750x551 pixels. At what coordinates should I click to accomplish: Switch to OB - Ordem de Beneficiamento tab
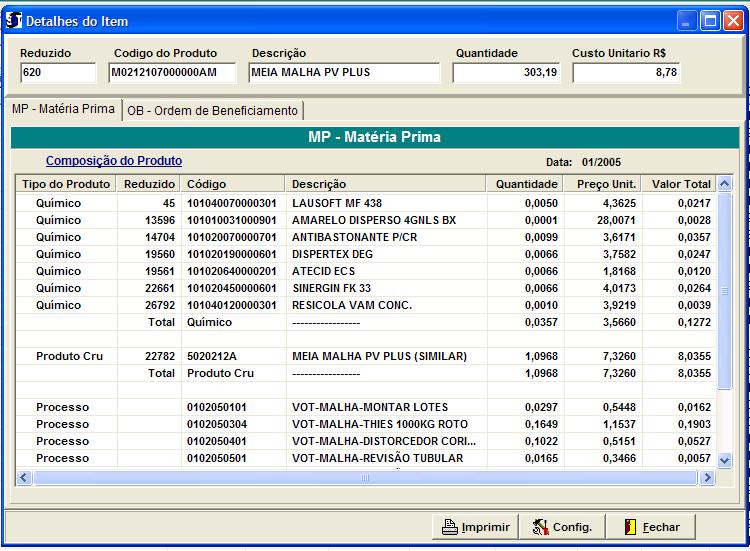coord(212,111)
